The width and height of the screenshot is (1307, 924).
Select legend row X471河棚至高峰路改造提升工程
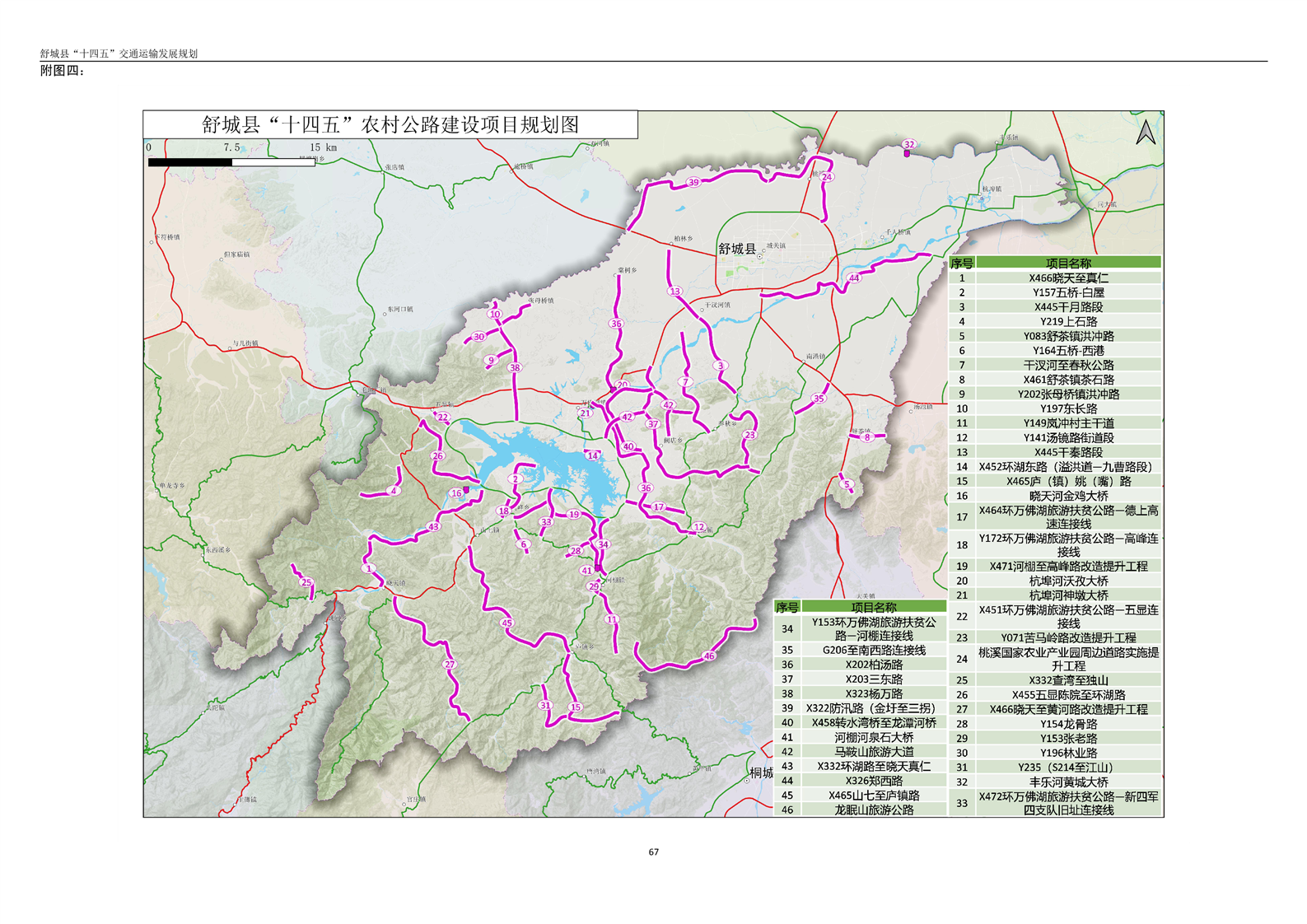pos(1055,566)
